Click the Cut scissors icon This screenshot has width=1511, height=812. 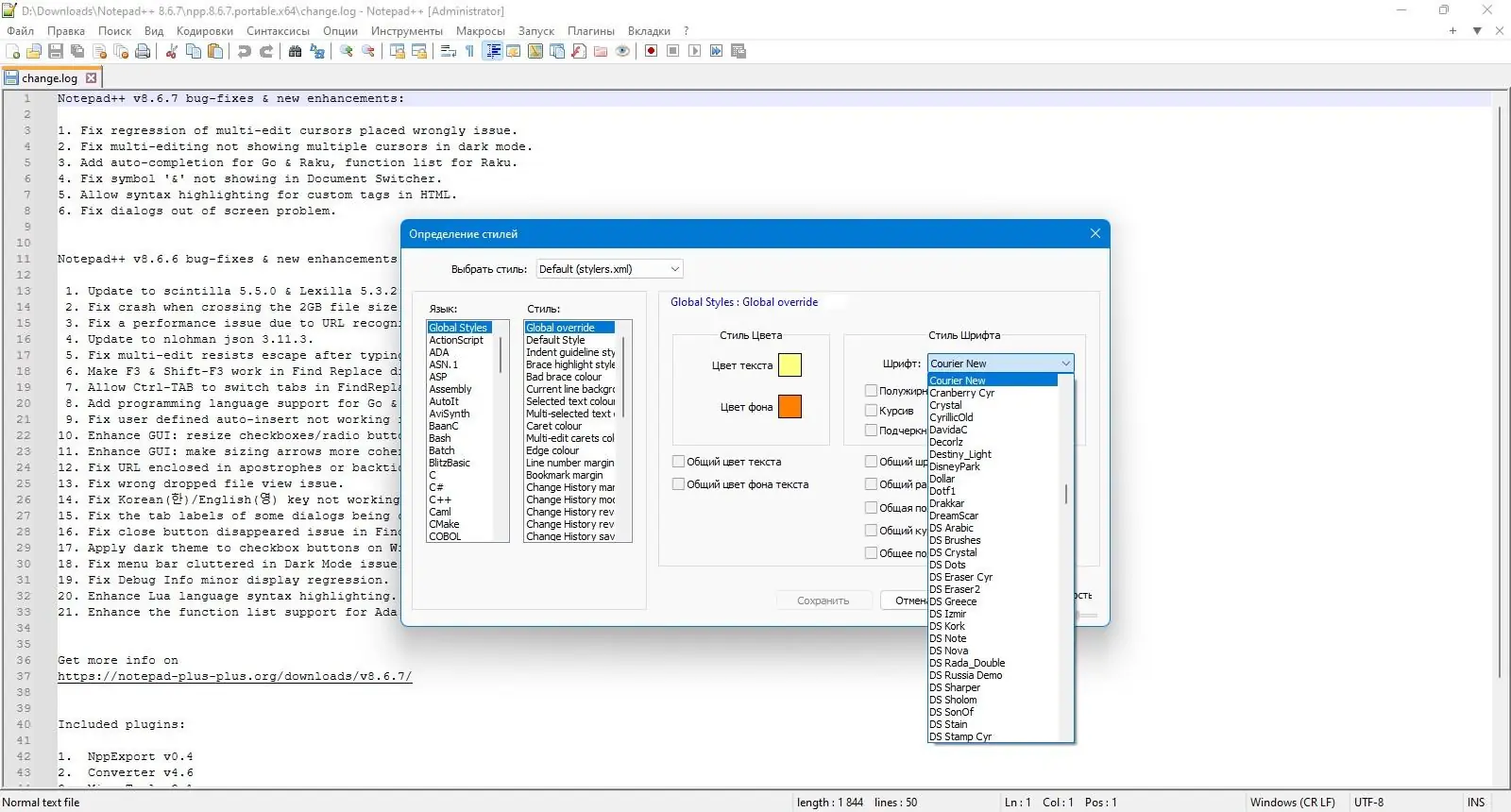(172, 51)
